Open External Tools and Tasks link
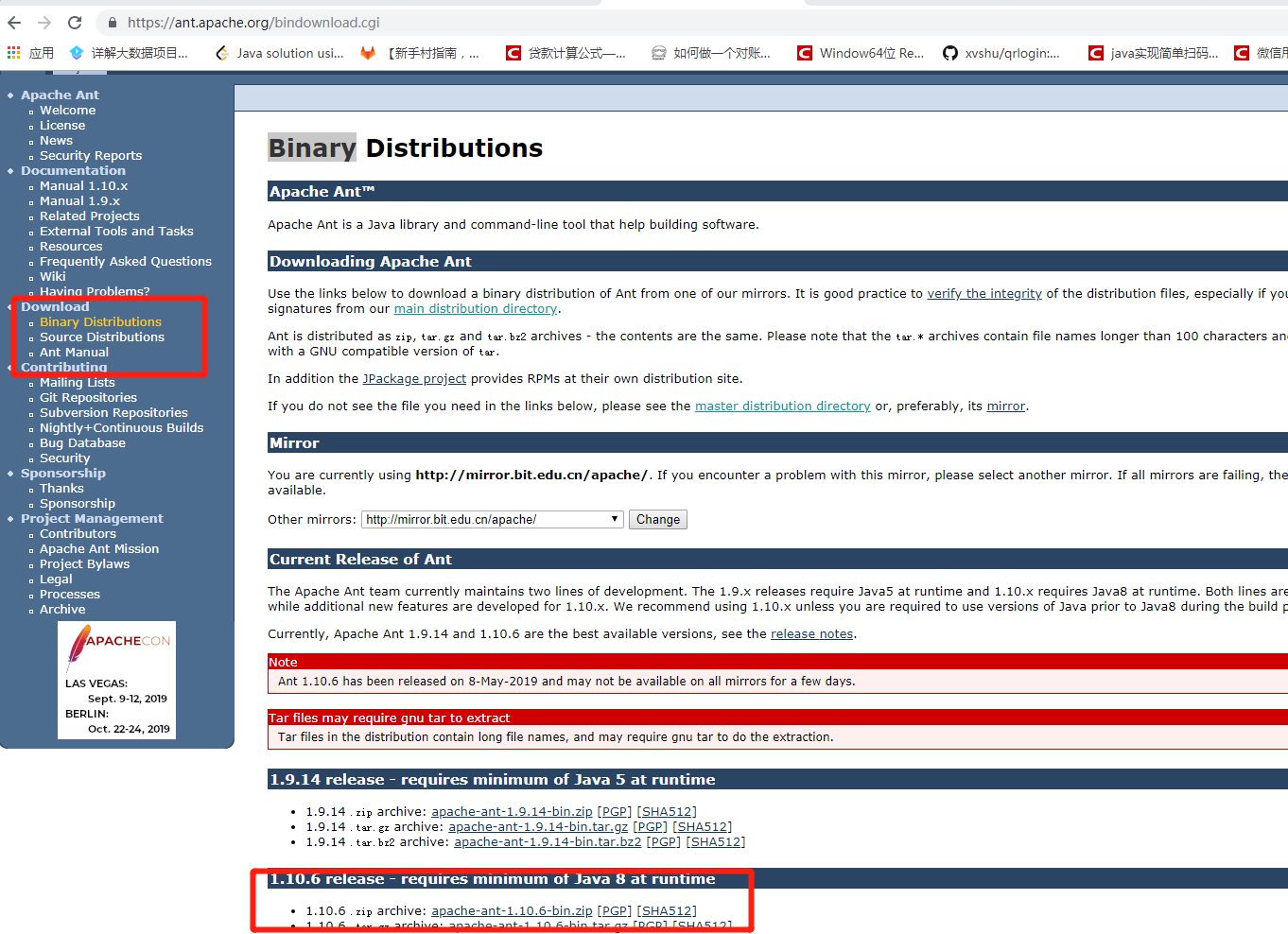The height and width of the screenshot is (934, 1288). (116, 232)
